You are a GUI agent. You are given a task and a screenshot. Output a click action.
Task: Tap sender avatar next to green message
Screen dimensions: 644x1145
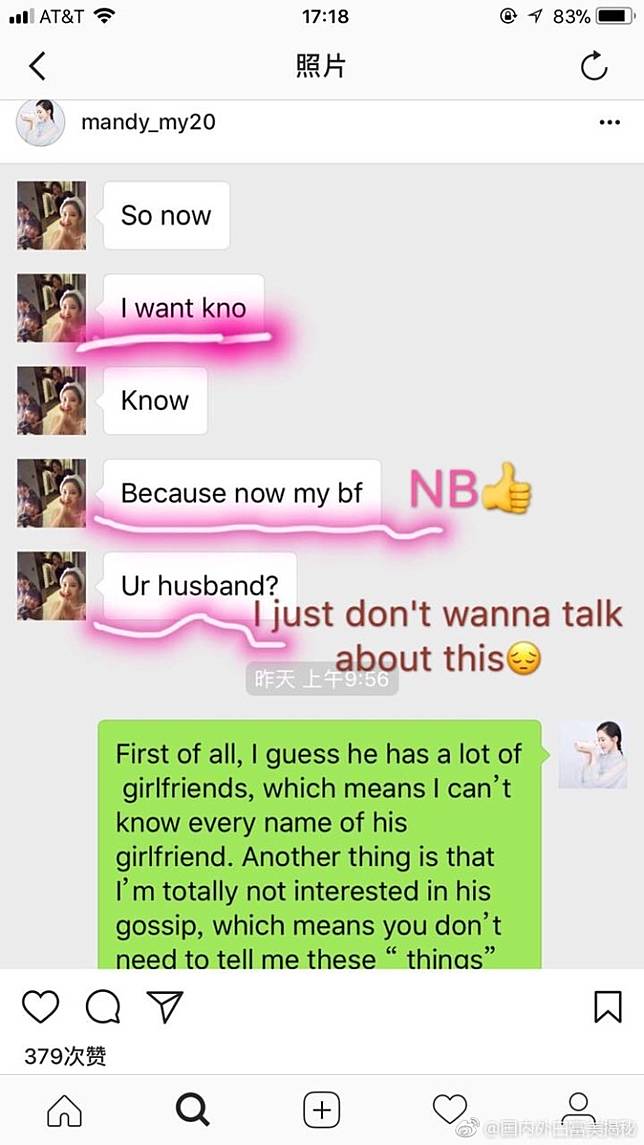[592, 754]
